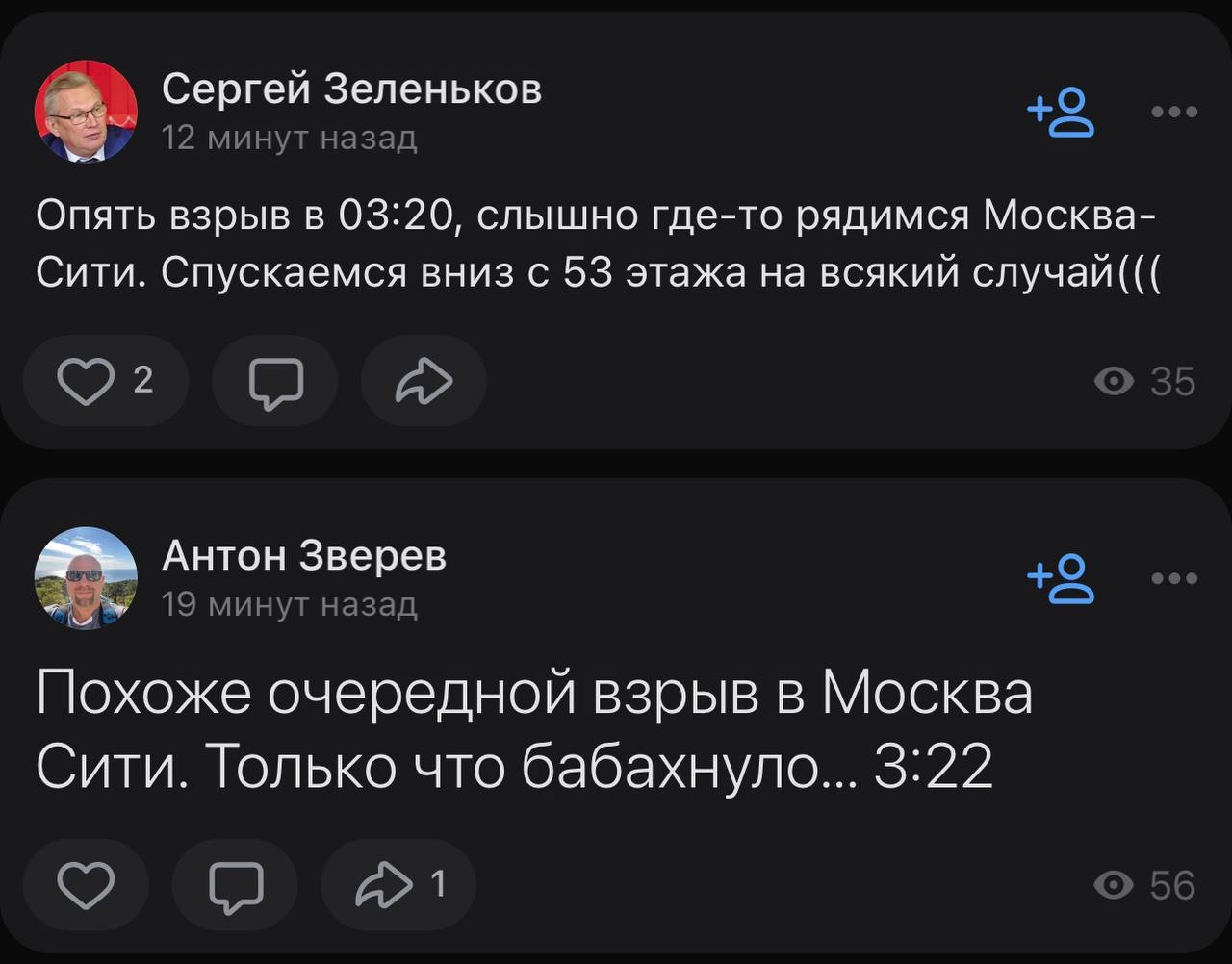Screen dimensions: 1232x964
Task: Like Сергей Зеленьков's post
Action: click(x=104, y=381)
